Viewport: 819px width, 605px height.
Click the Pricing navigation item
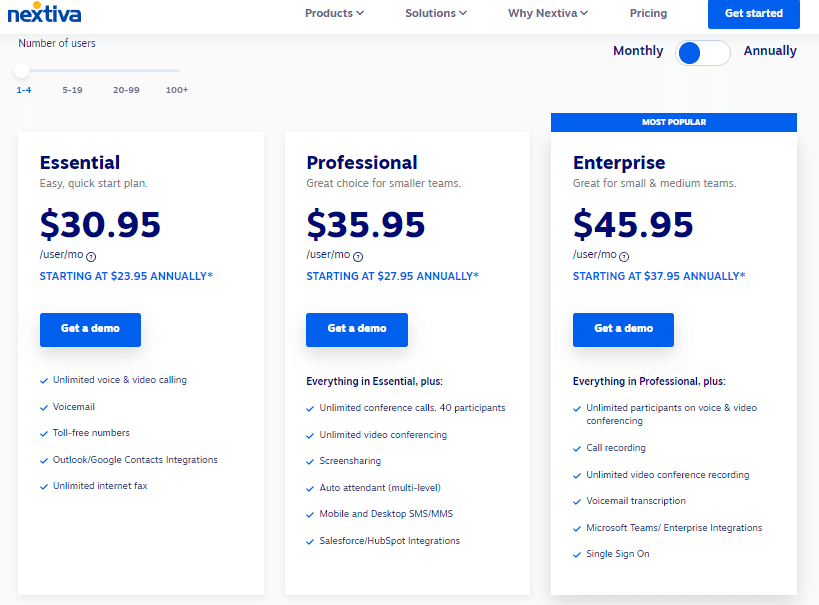pos(648,14)
